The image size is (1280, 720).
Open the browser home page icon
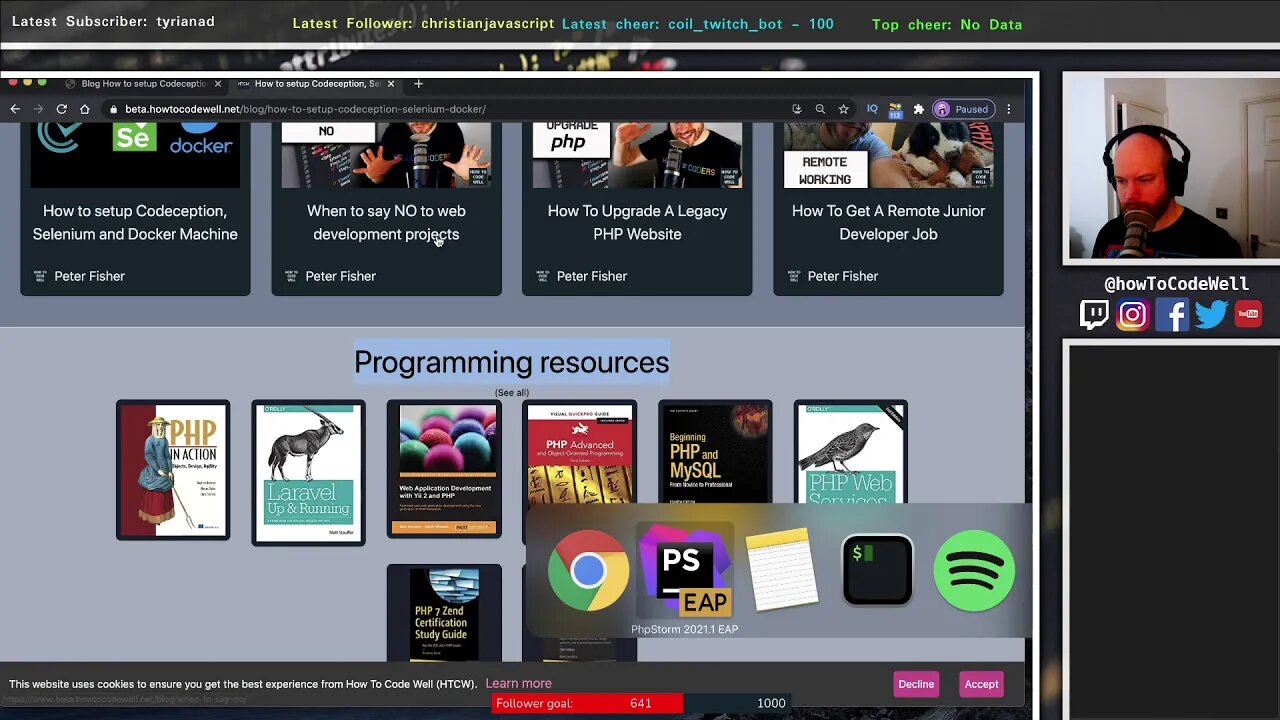pos(85,109)
